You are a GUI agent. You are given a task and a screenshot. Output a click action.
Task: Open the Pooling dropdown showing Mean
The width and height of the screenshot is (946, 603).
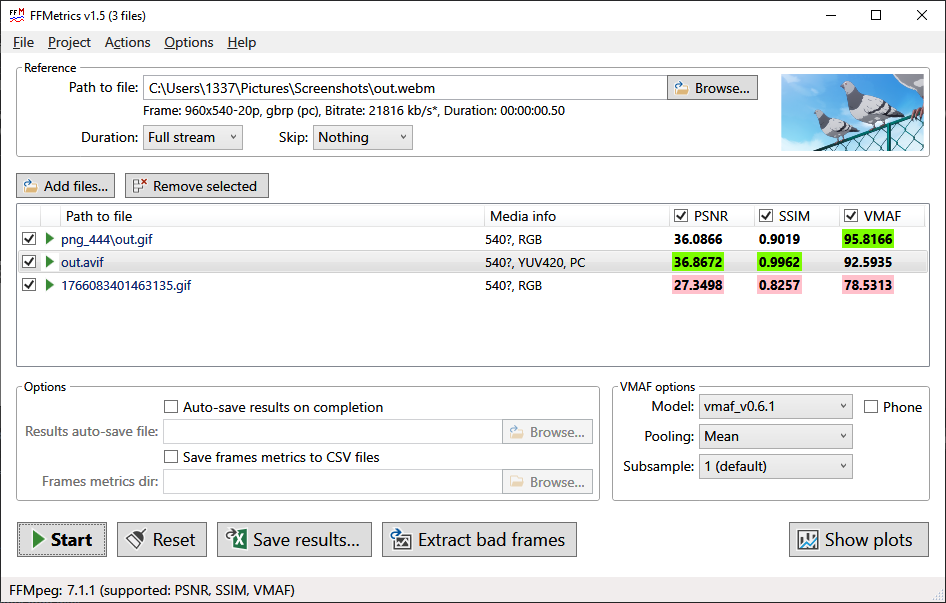tap(775, 436)
